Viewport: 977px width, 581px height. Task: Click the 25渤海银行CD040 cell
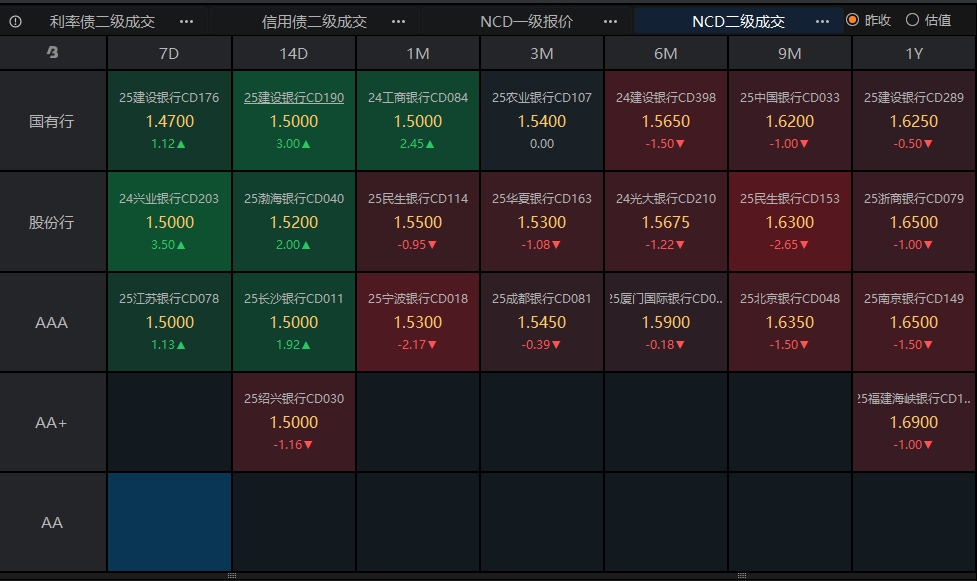293,221
